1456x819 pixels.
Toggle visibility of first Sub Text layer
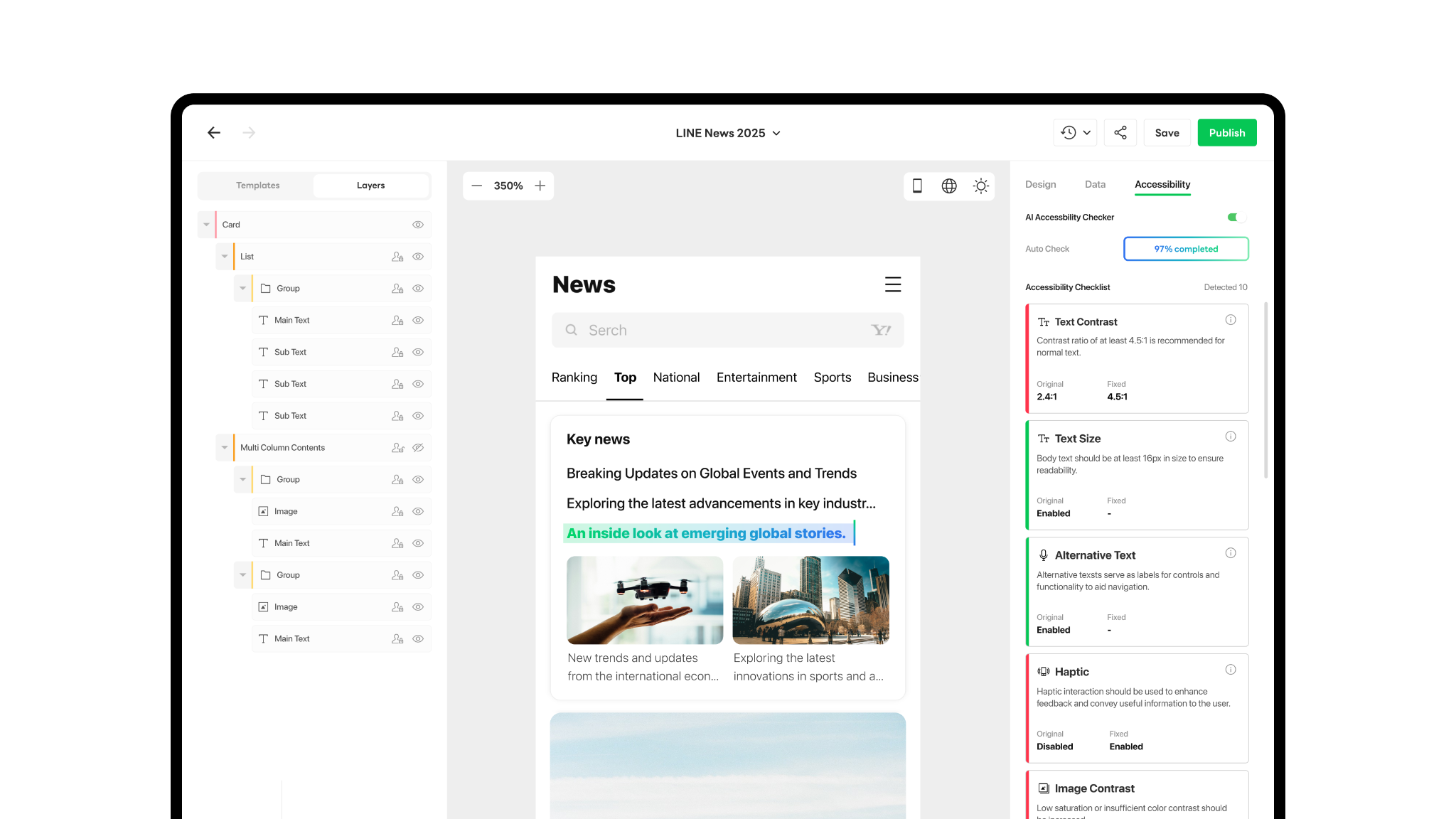(418, 353)
